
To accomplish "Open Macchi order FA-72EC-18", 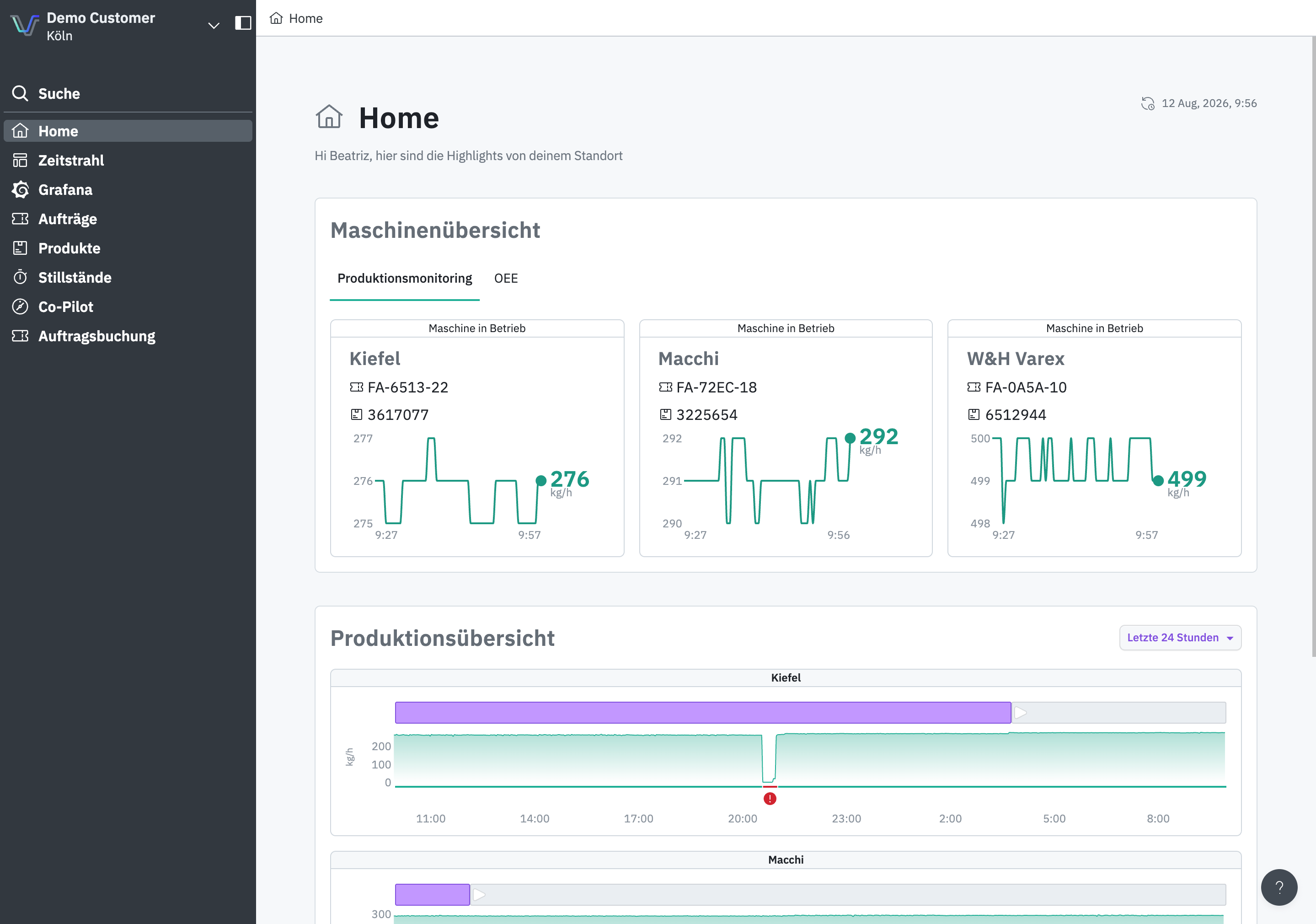I will [717, 387].
